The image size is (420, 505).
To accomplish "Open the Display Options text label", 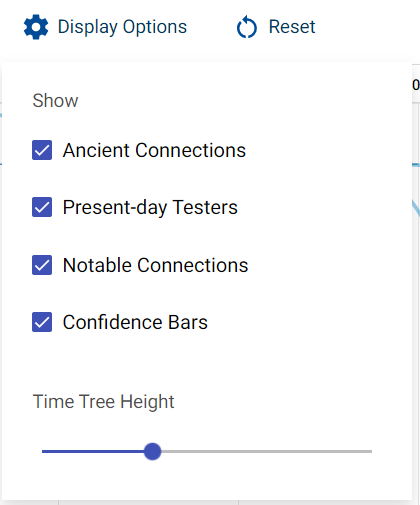I will pyautogui.click(x=122, y=27).
